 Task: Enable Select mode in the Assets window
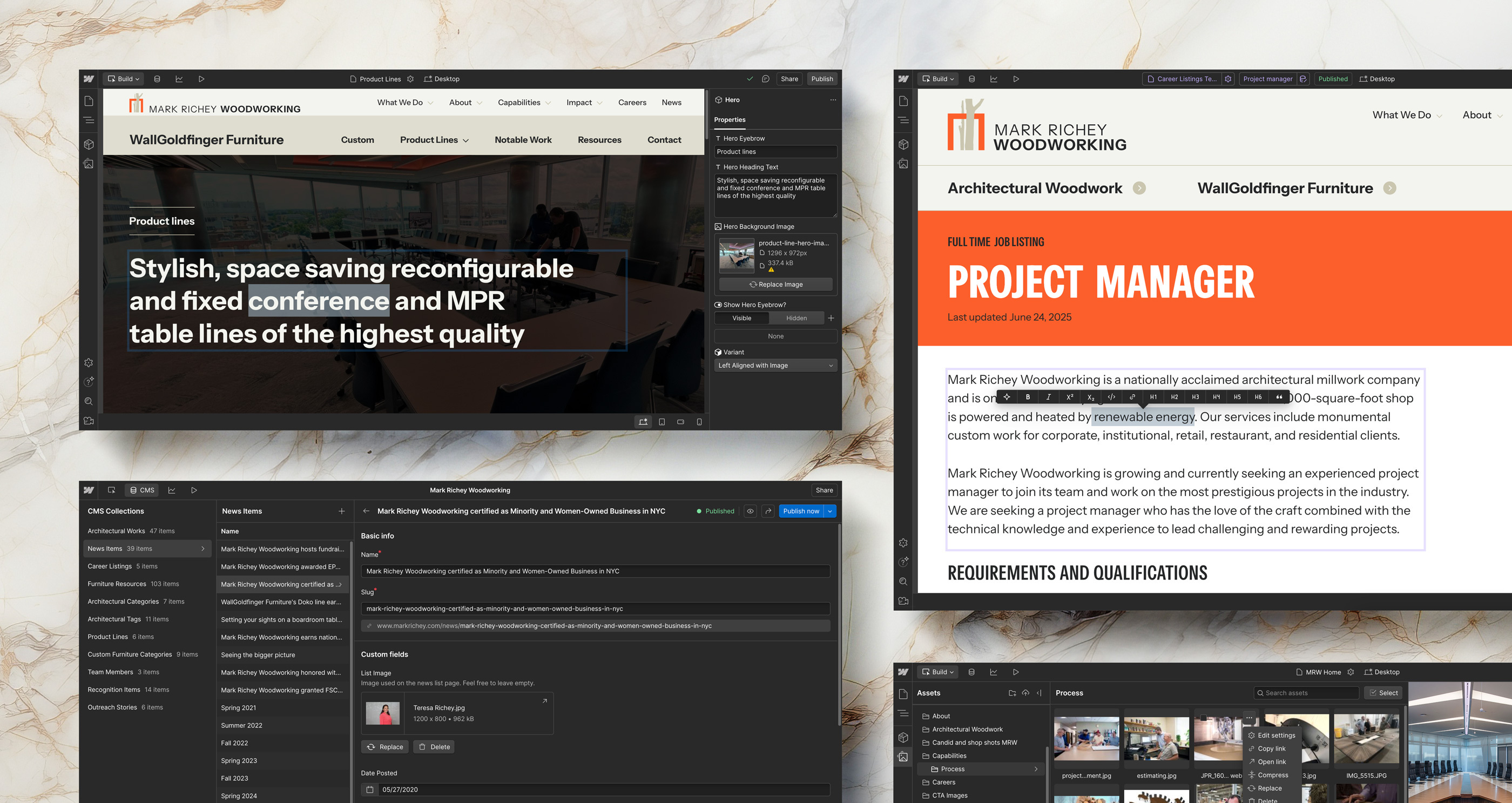click(x=1383, y=693)
